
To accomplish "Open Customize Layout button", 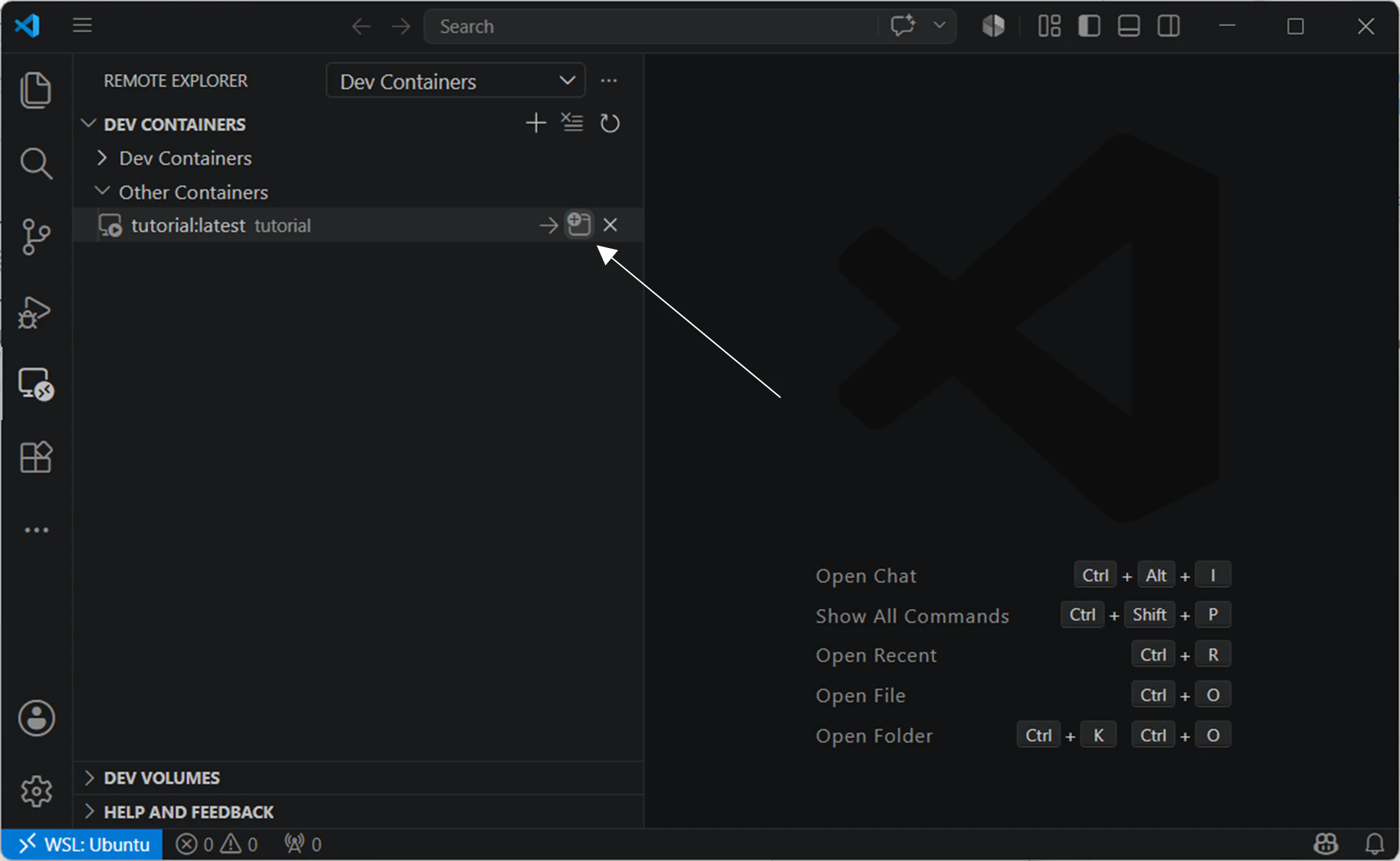I will pos(1049,27).
